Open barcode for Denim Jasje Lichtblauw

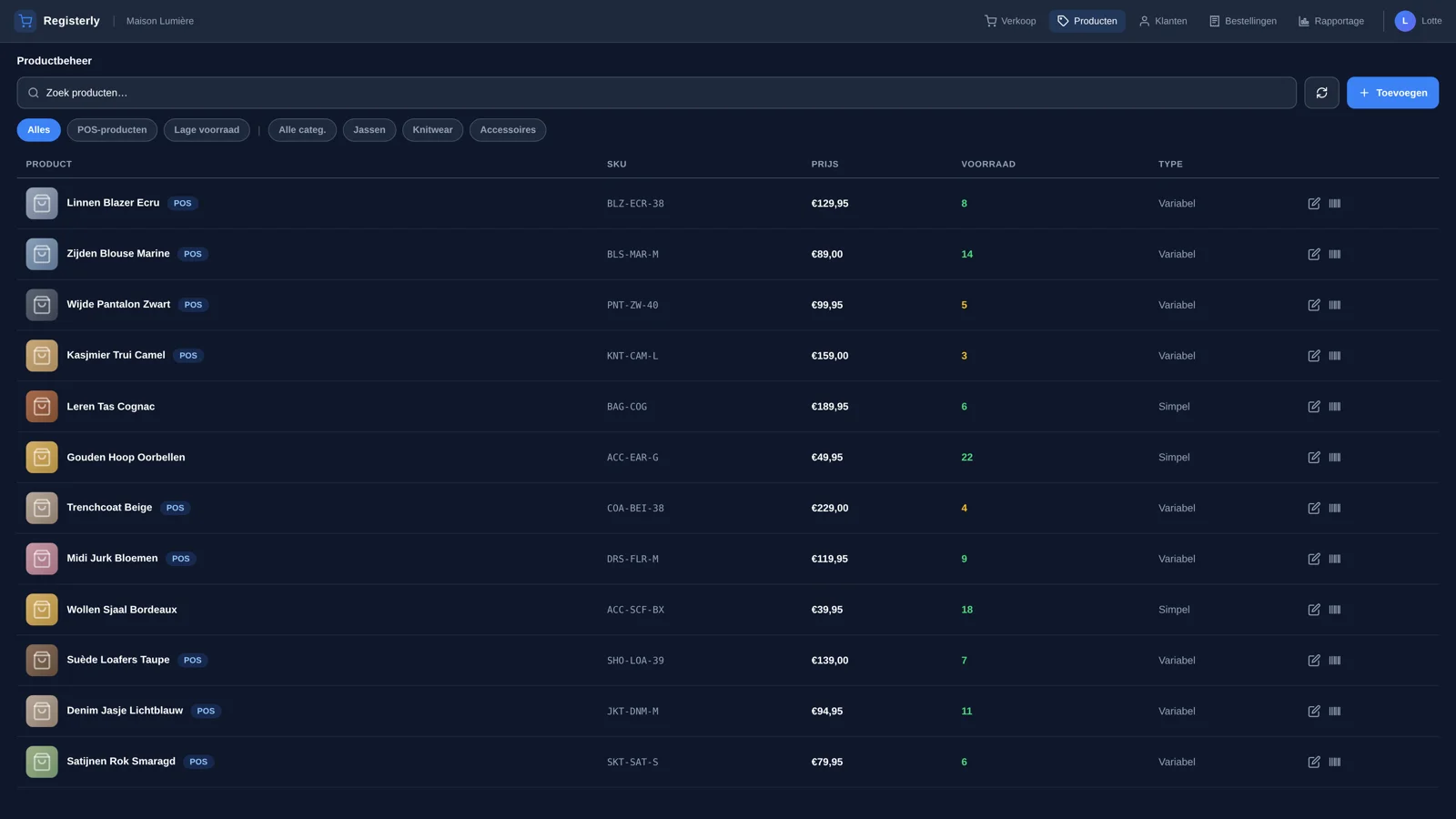point(1335,712)
